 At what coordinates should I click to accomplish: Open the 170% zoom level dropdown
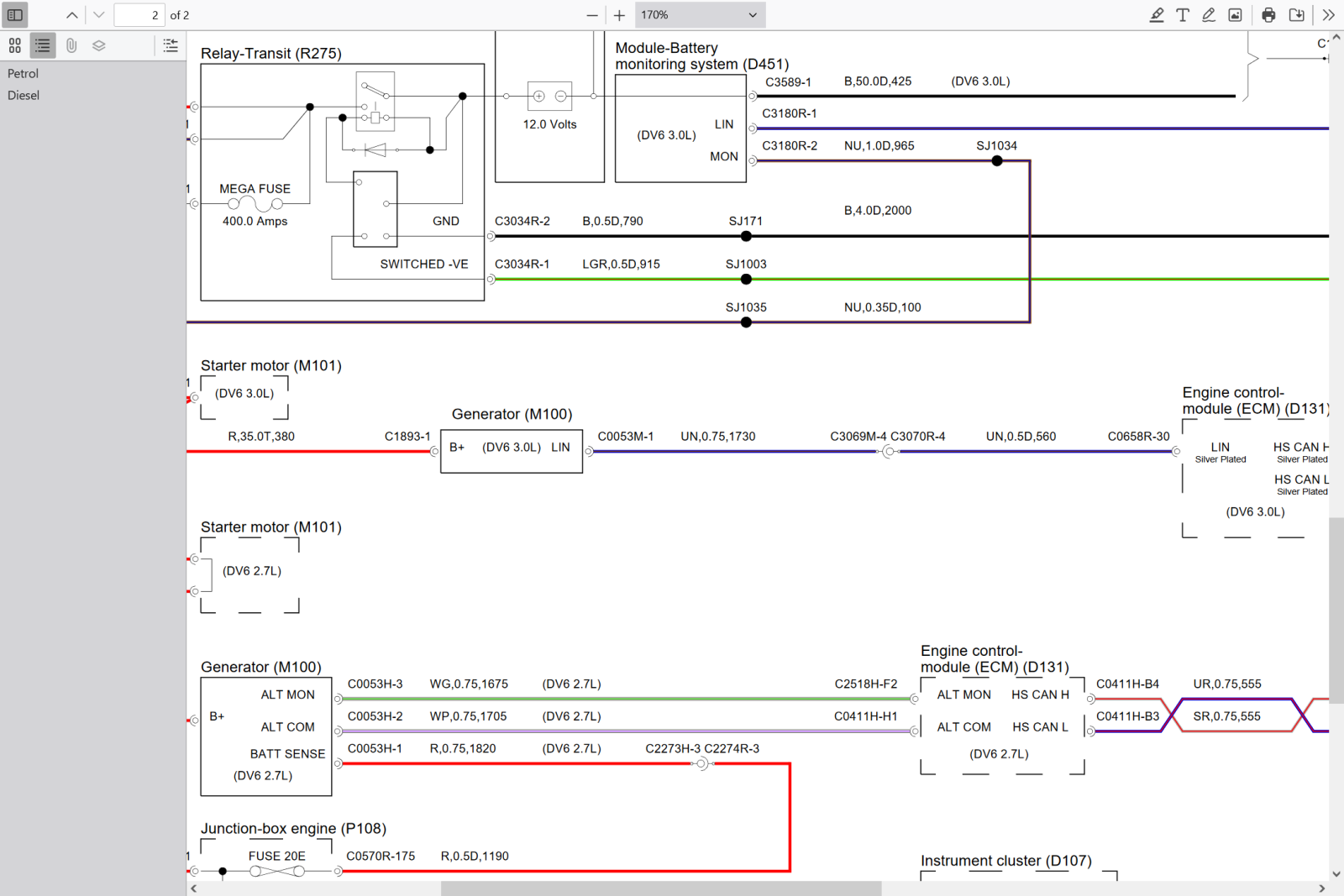pyautogui.click(x=701, y=15)
